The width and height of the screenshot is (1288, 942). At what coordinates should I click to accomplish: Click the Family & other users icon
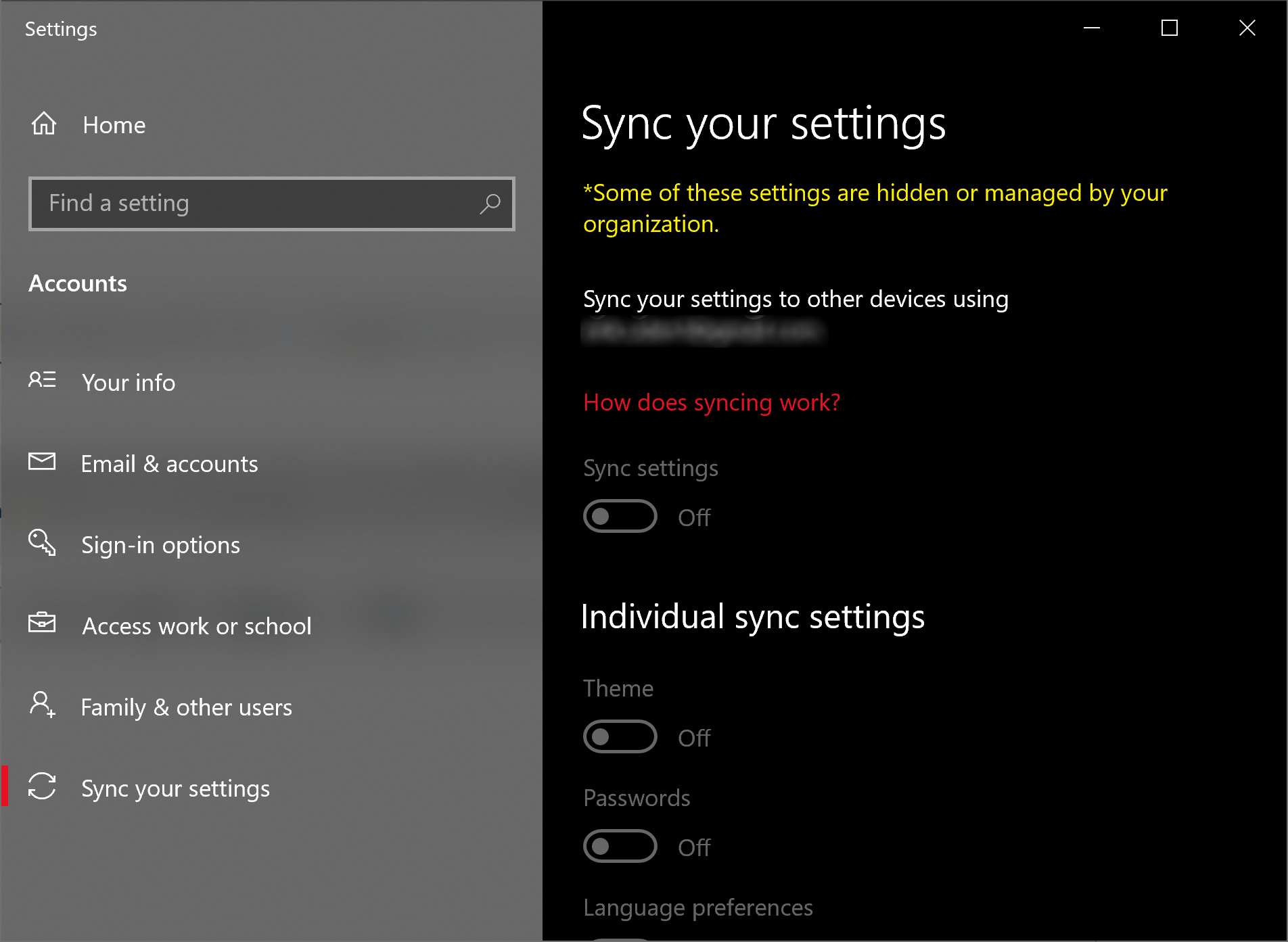pyautogui.click(x=42, y=705)
